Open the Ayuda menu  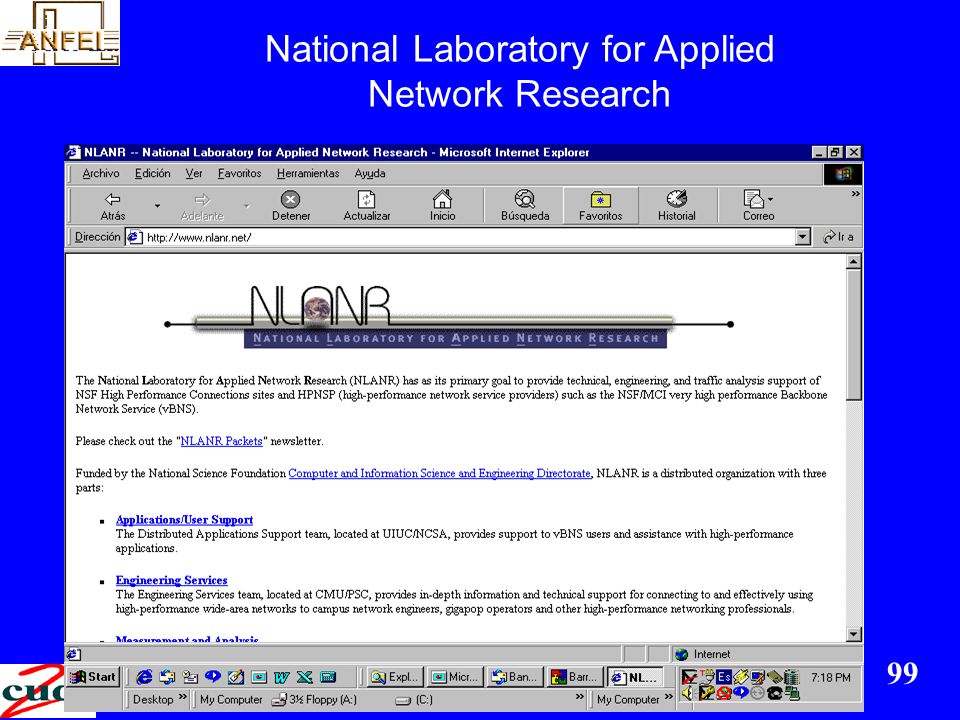[370, 173]
